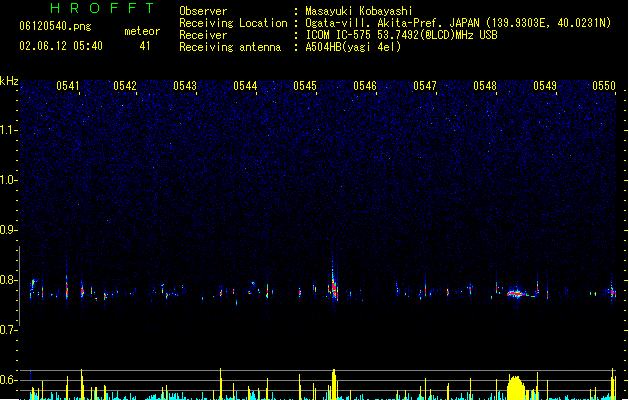Viewport: 629px width, 400px height.
Task: Click the date stamp 02.06.12 05:40
Action: coord(61,46)
